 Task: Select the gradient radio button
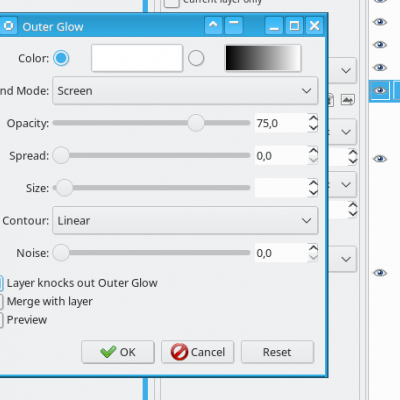point(196,58)
